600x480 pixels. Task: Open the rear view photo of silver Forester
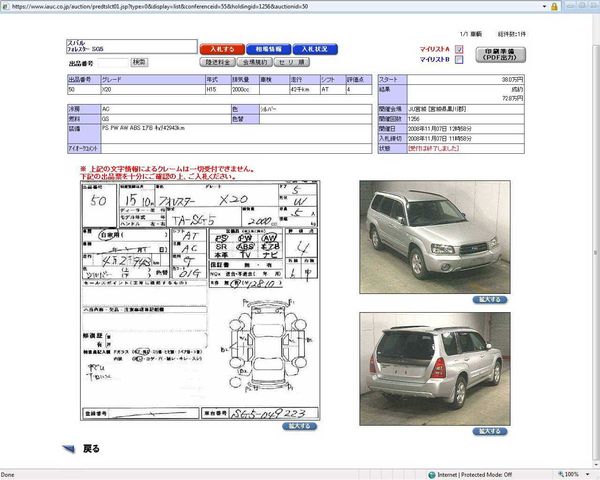[435, 369]
